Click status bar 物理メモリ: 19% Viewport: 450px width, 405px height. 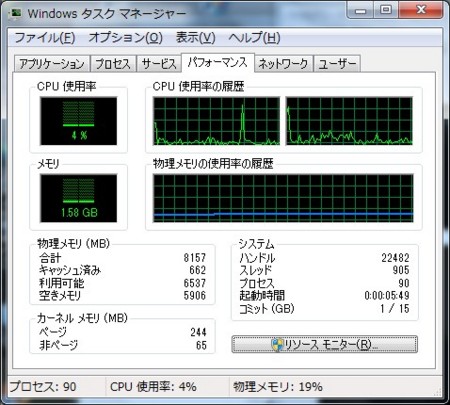[x=278, y=387]
